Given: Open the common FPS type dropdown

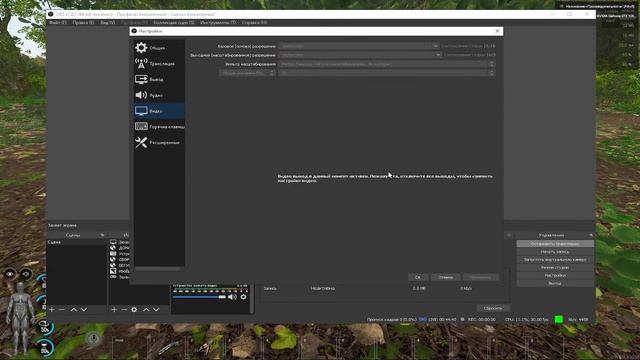Looking at the screenshot, I should pyautogui.click(x=247, y=73).
